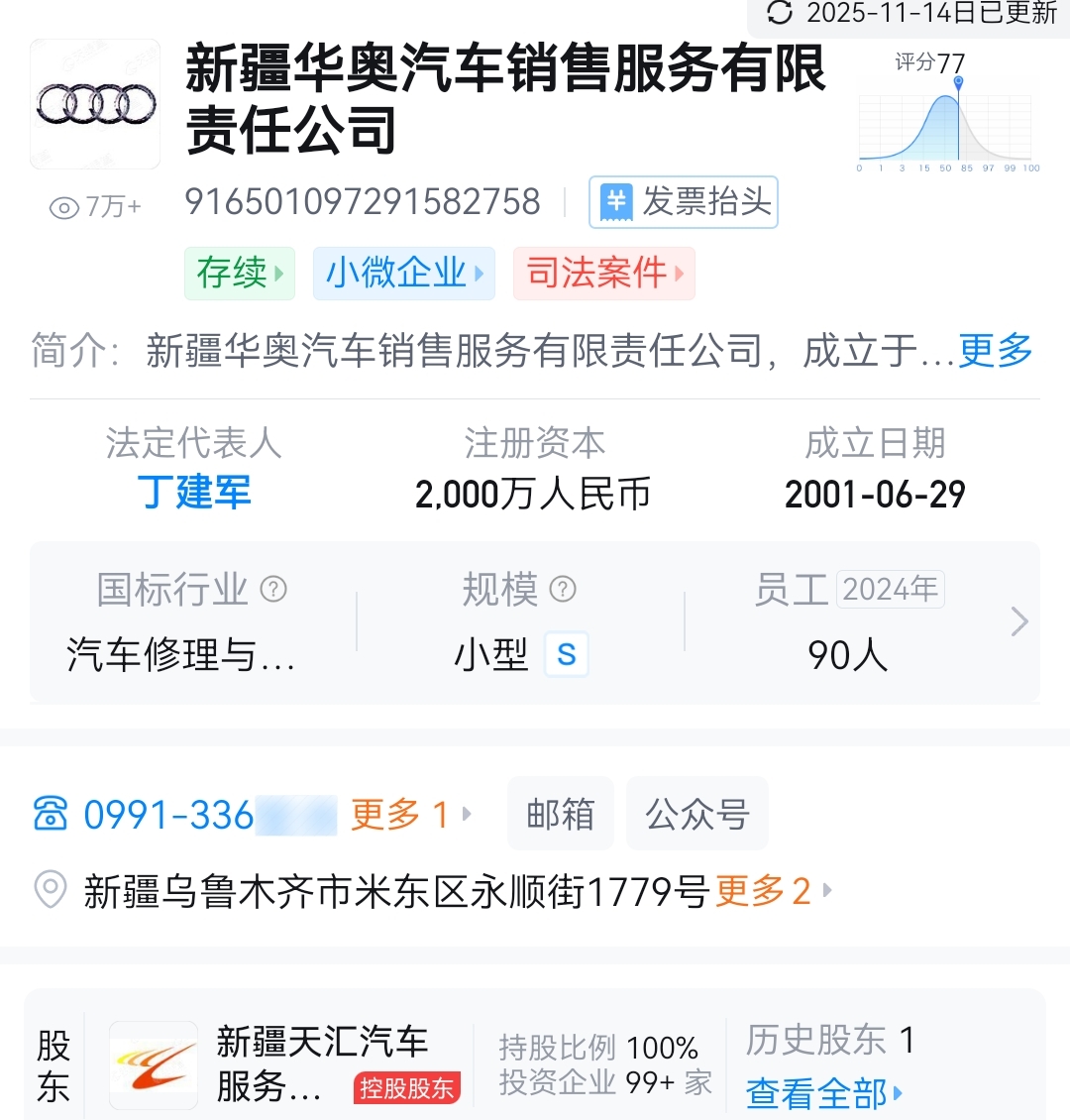Click help icon next to 国标行业
Viewport: 1070px width, 1120px height.
tap(273, 590)
